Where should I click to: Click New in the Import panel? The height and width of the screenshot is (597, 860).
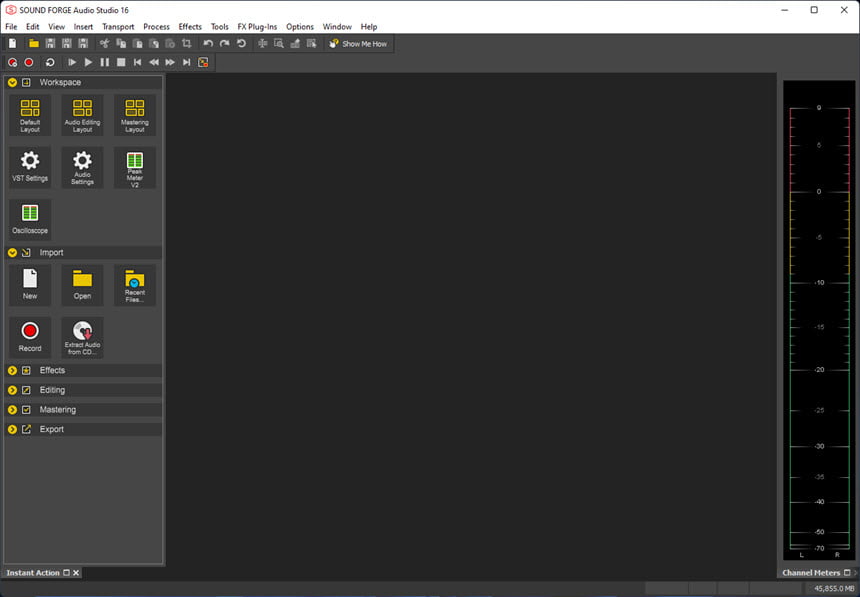click(x=30, y=285)
